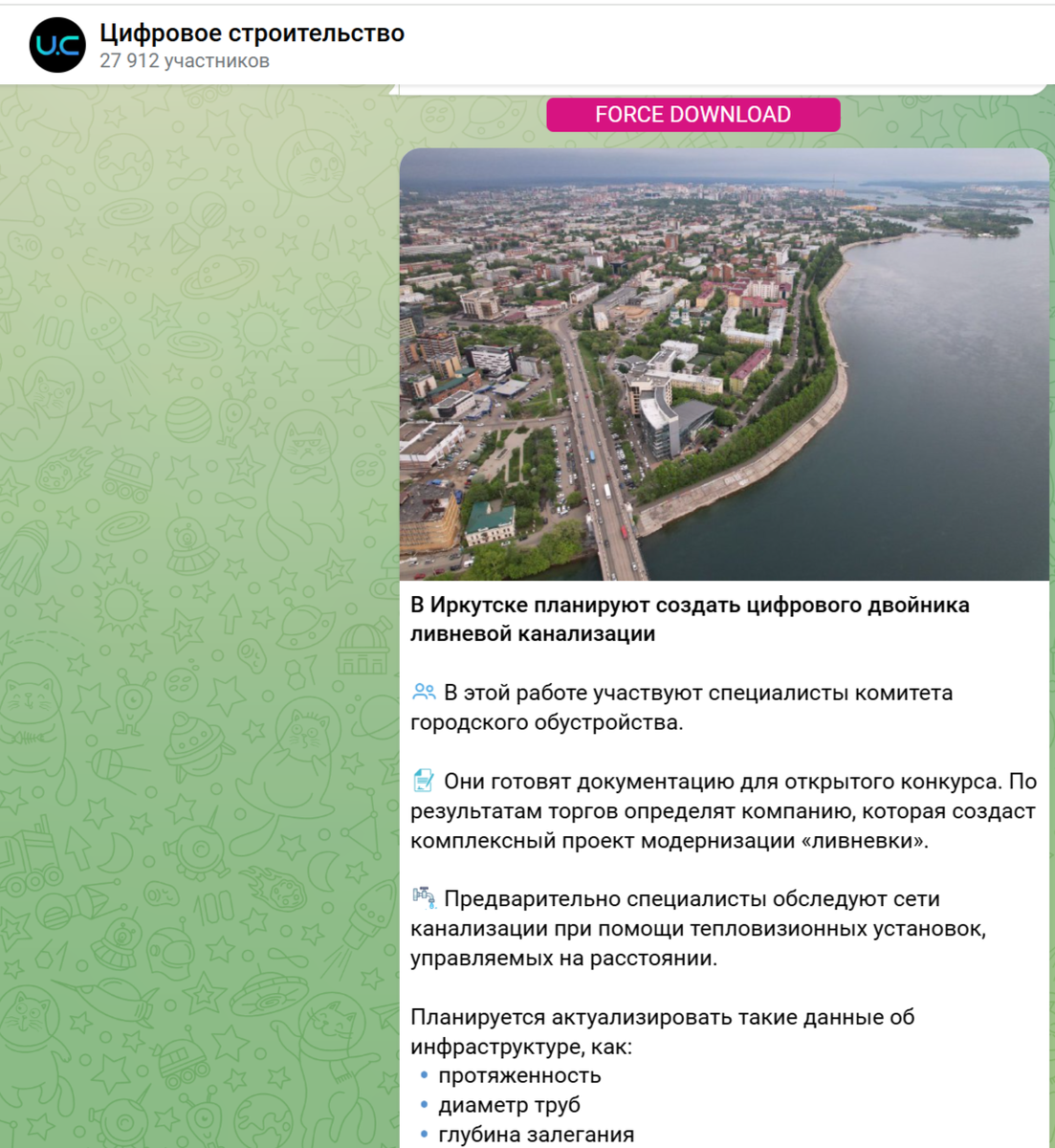Click the document-with-pencil icon in the post

coord(424,780)
